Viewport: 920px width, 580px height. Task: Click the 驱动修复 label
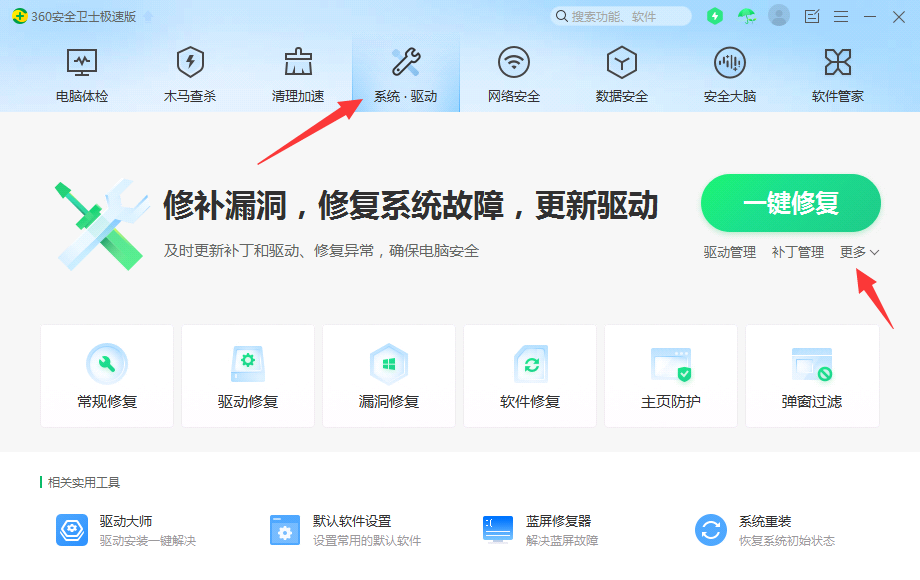248,402
